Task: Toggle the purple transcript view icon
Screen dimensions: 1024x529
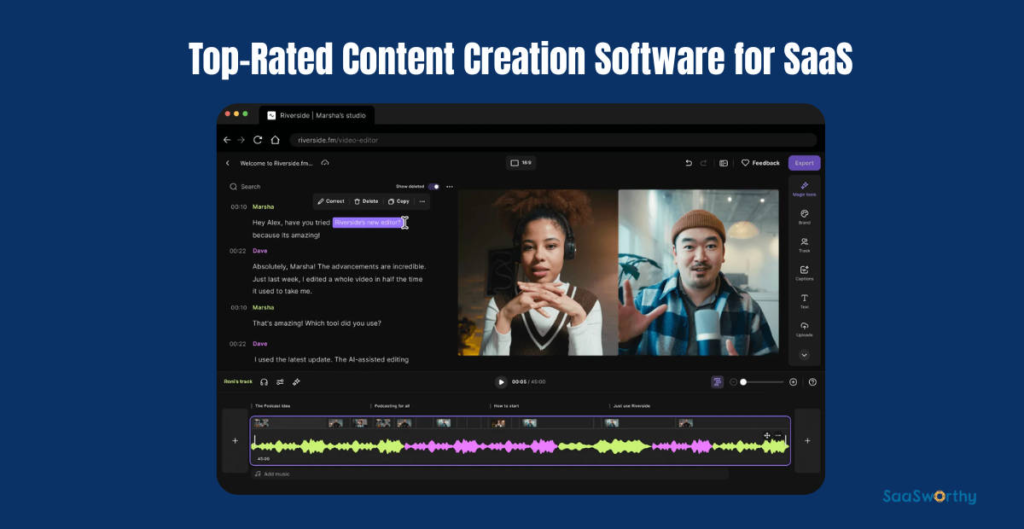Action: tap(717, 382)
